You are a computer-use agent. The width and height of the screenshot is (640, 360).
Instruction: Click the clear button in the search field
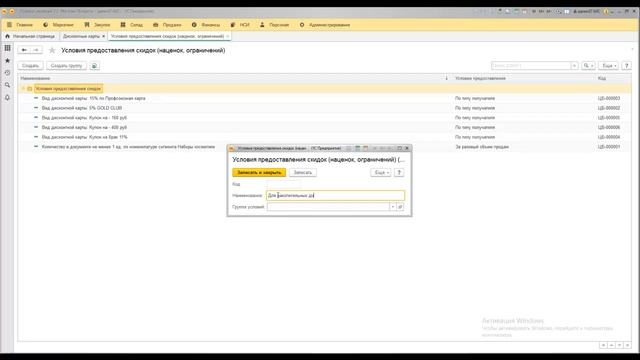[x=574, y=66]
